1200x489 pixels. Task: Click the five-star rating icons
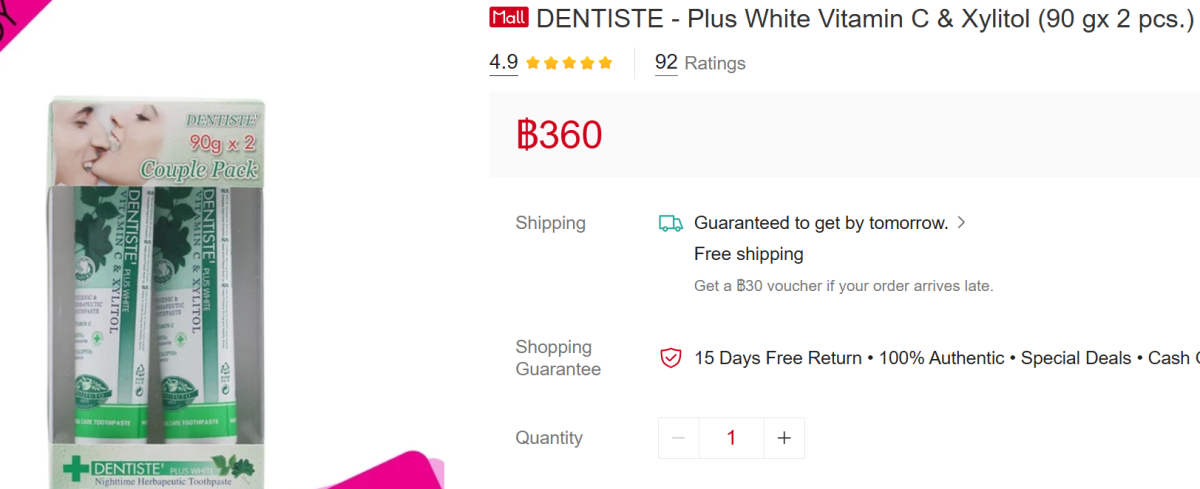point(568,63)
